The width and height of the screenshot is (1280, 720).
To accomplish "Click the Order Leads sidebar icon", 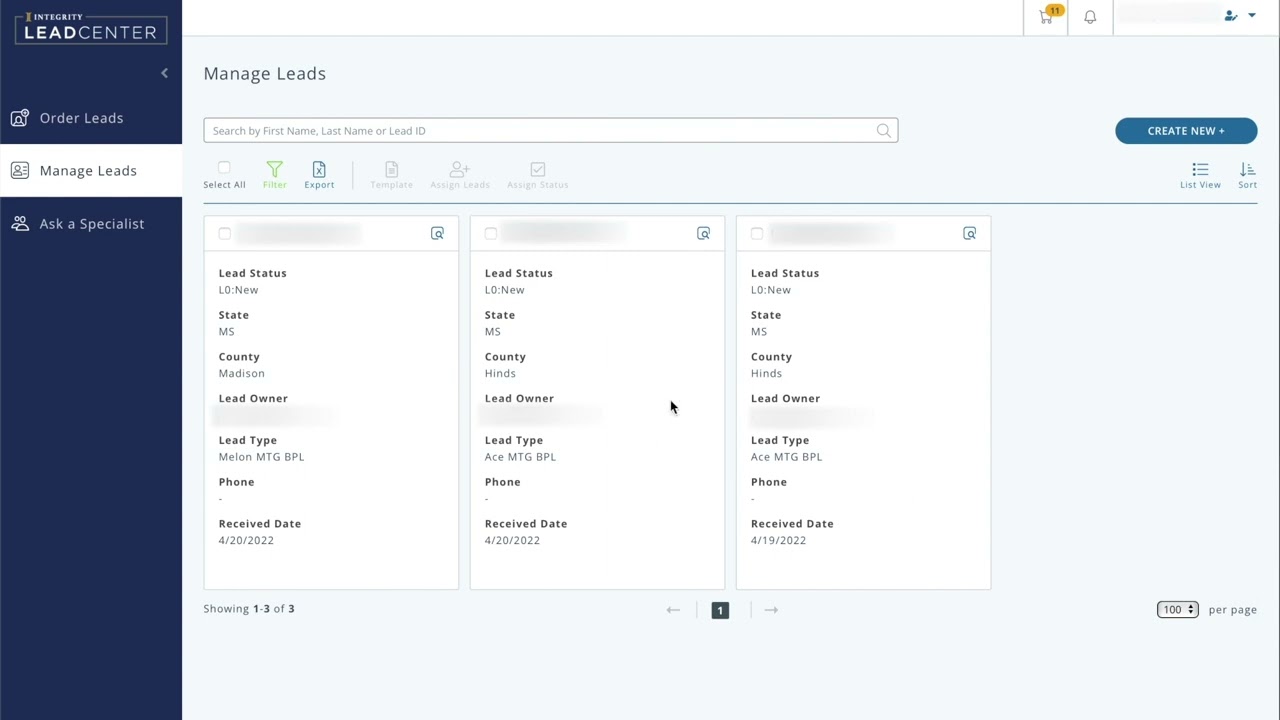I will (20, 118).
